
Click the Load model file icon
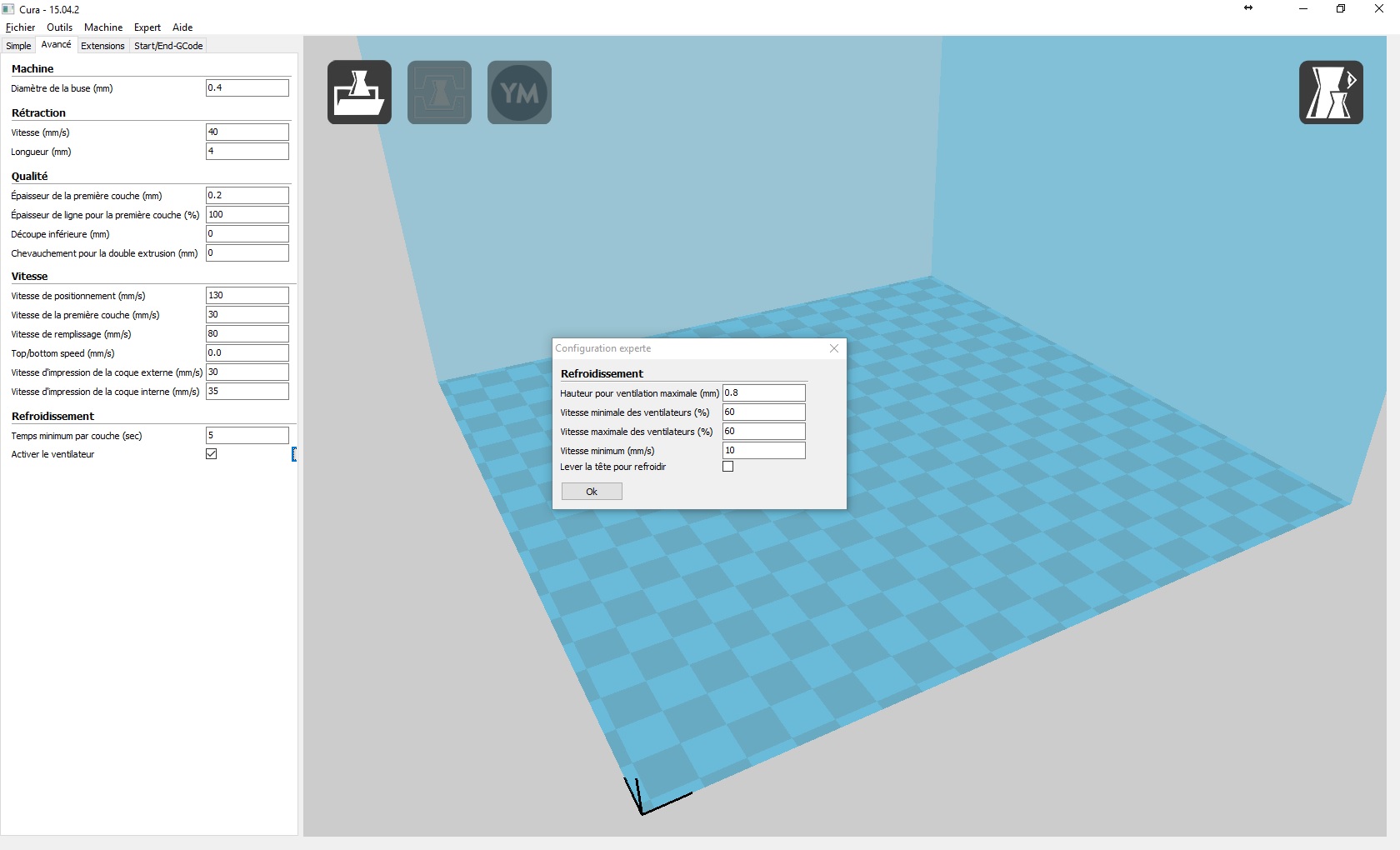coord(359,92)
